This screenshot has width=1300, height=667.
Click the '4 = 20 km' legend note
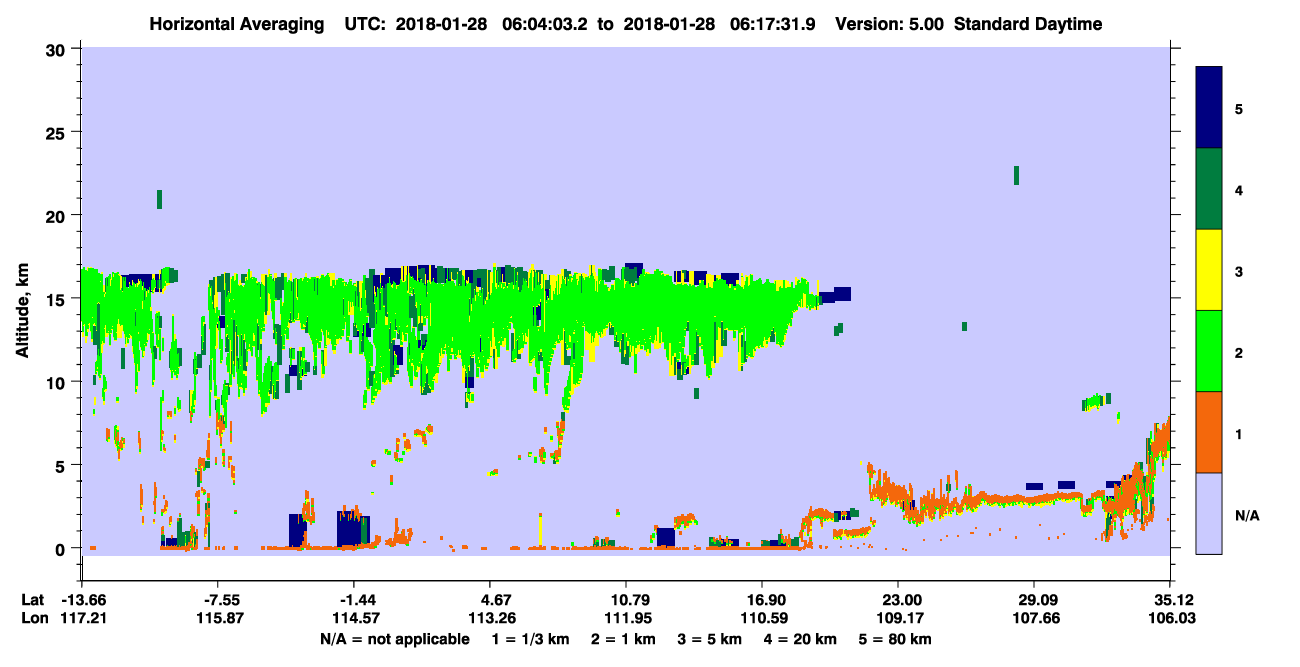[x=802, y=639]
